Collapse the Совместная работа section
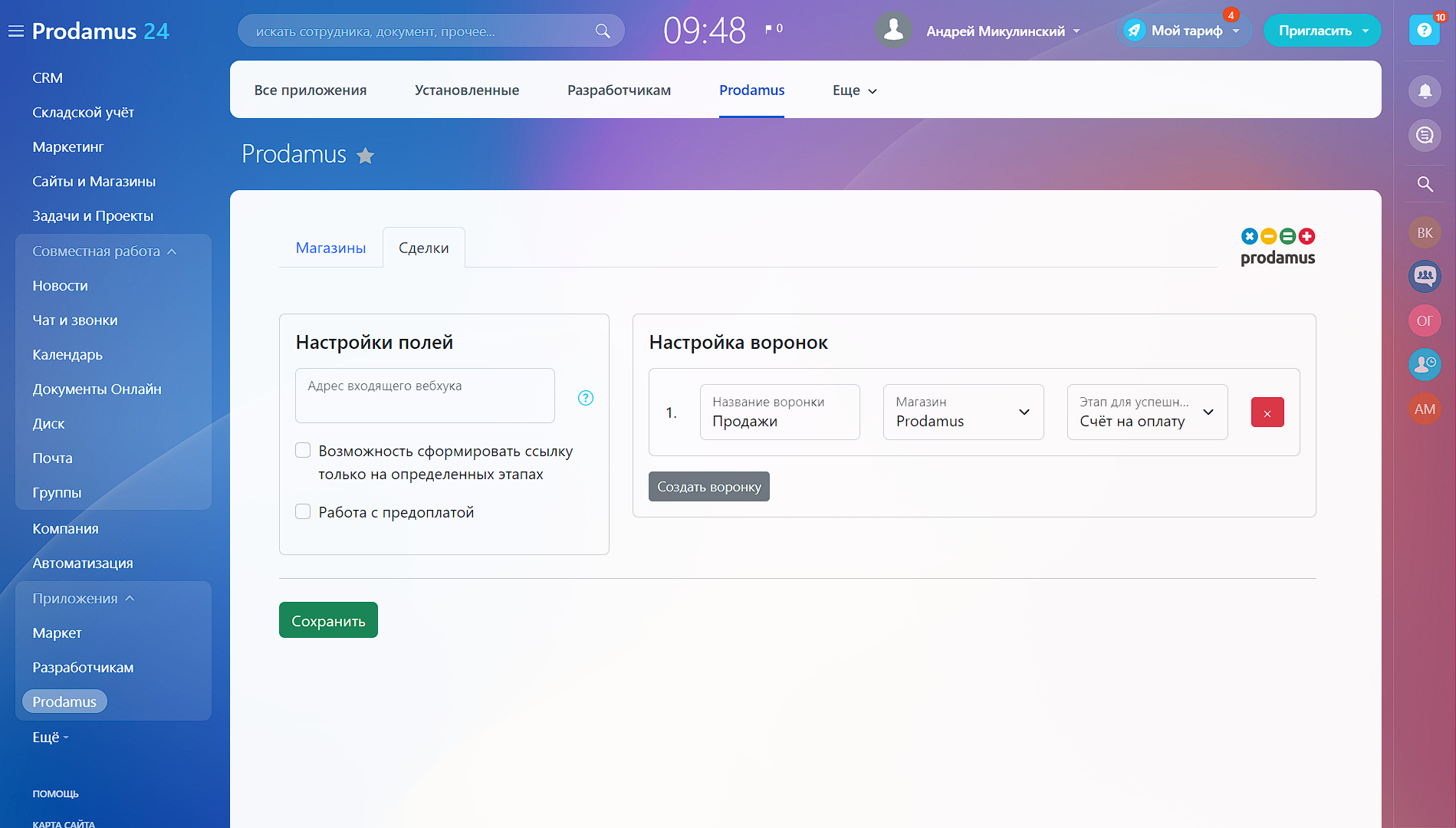1456x828 pixels. click(104, 251)
